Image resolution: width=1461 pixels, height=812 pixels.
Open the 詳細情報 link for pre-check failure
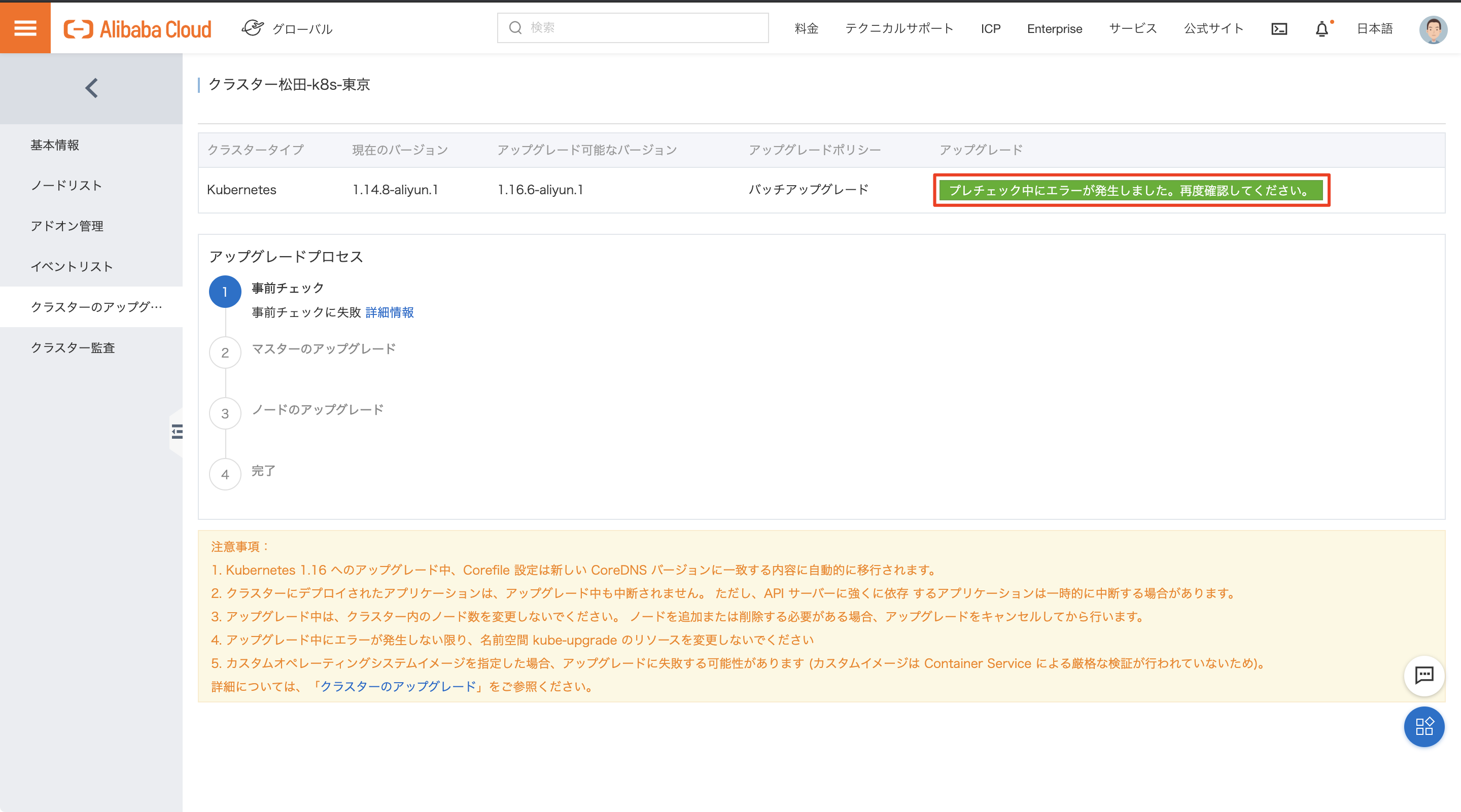coord(389,312)
